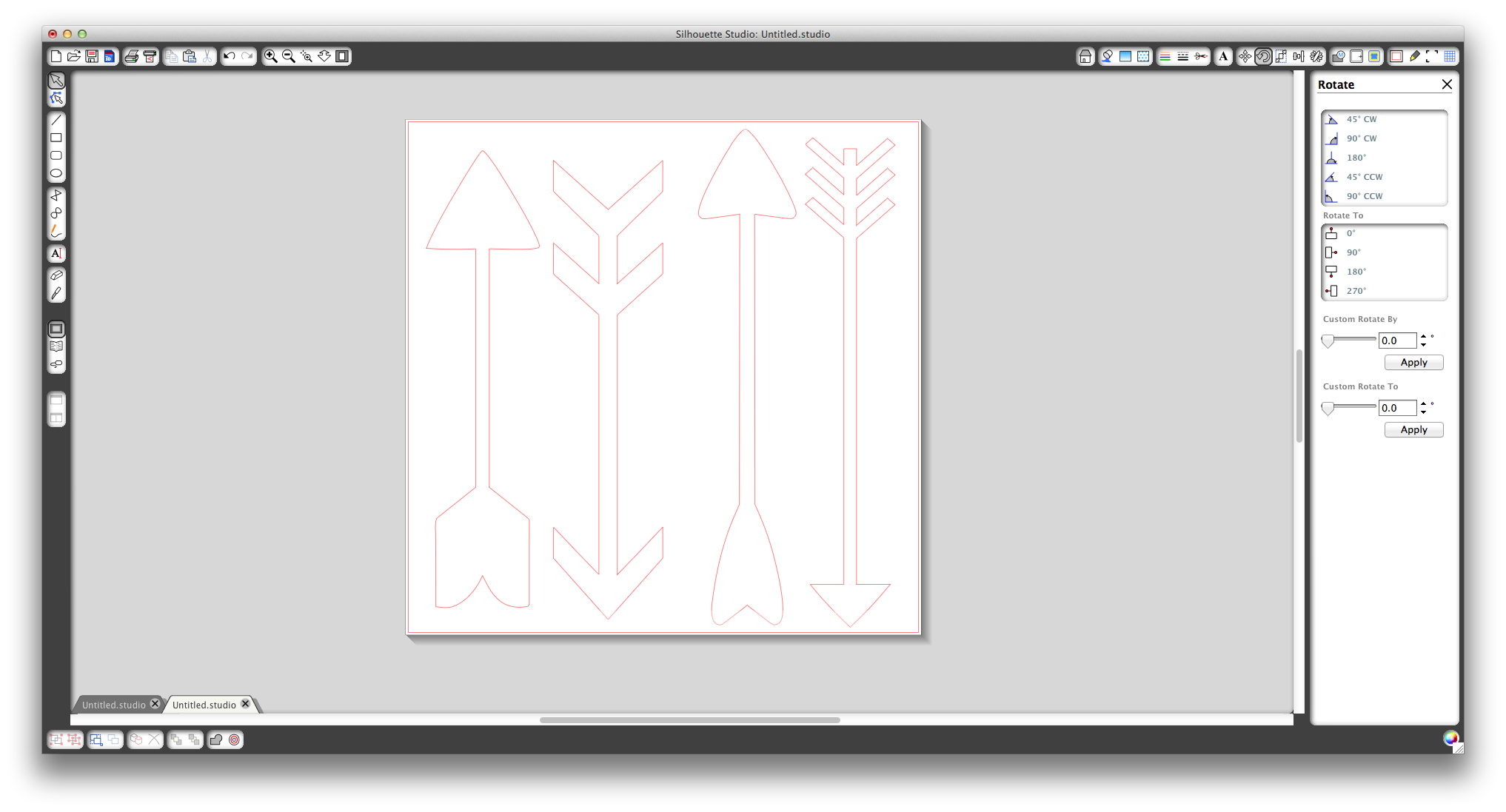1506x812 pixels.
Task: Click the Save to SD card icon
Action: (x=110, y=56)
